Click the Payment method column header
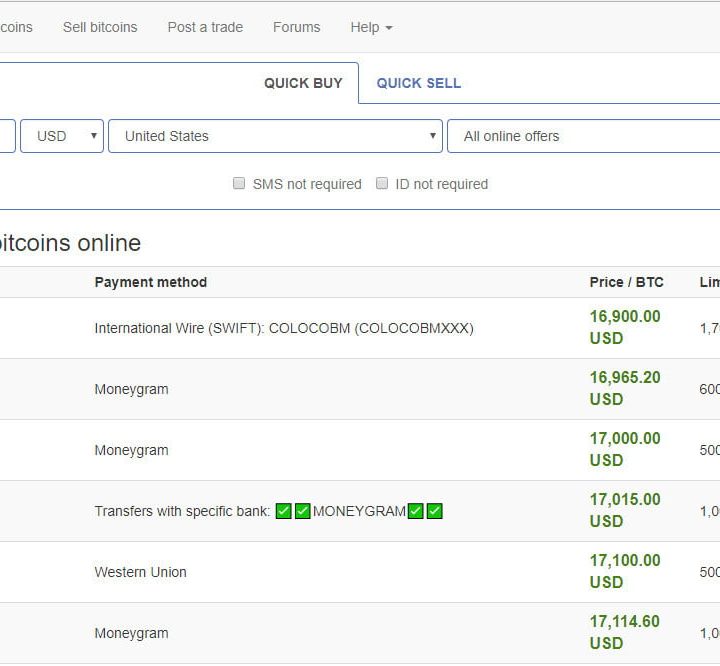 (x=151, y=282)
